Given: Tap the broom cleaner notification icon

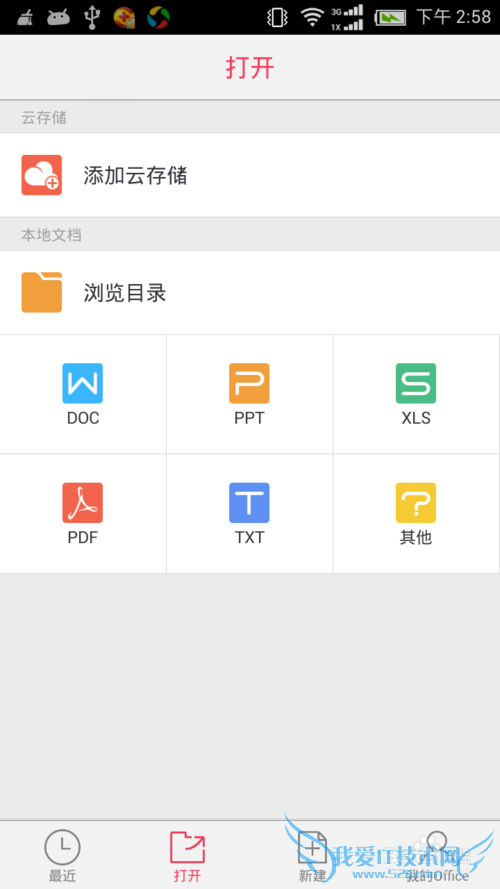Looking at the screenshot, I should pos(25,18).
